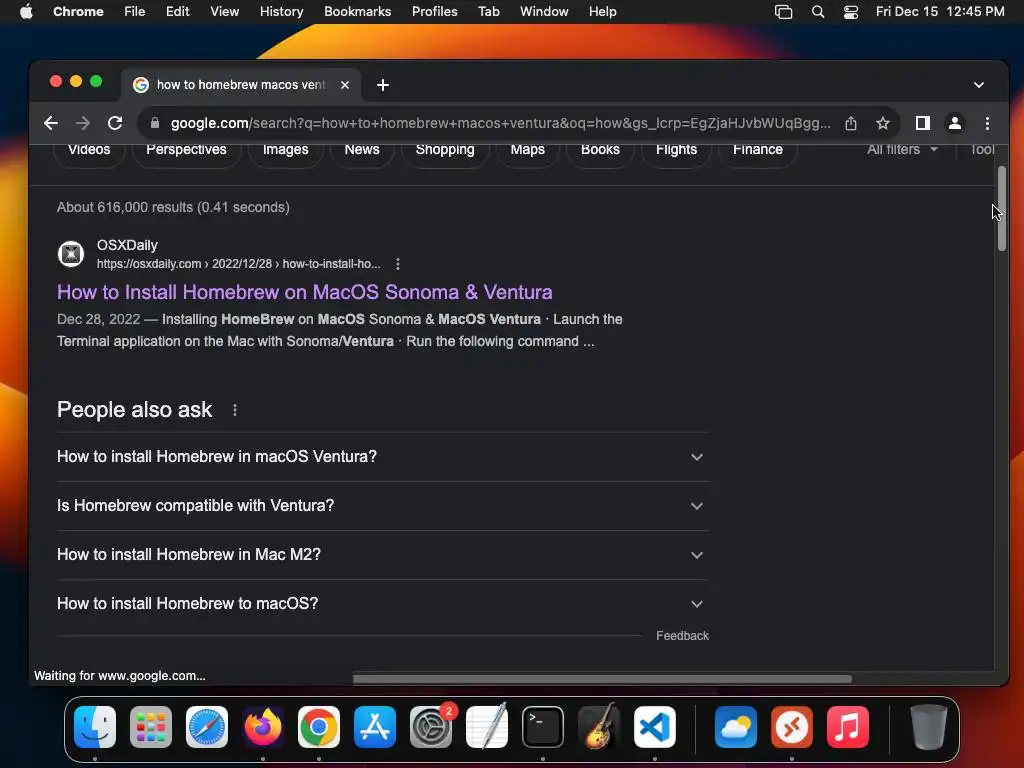The width and height of the screenshot is (1024, 768).
Task: Click the forward navigation arrow
Action: pyautogui.click(x=83, y=123)
